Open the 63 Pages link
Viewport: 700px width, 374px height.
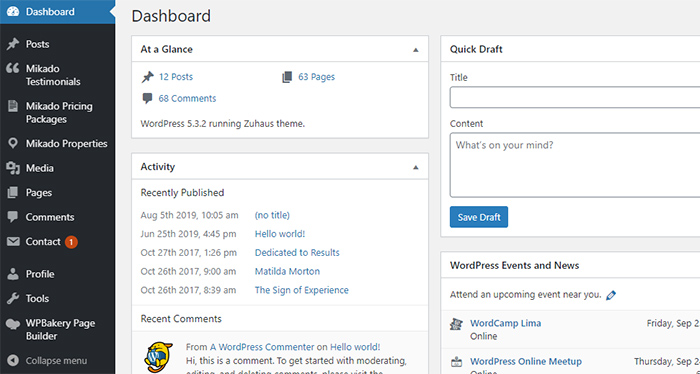point(317,77)
